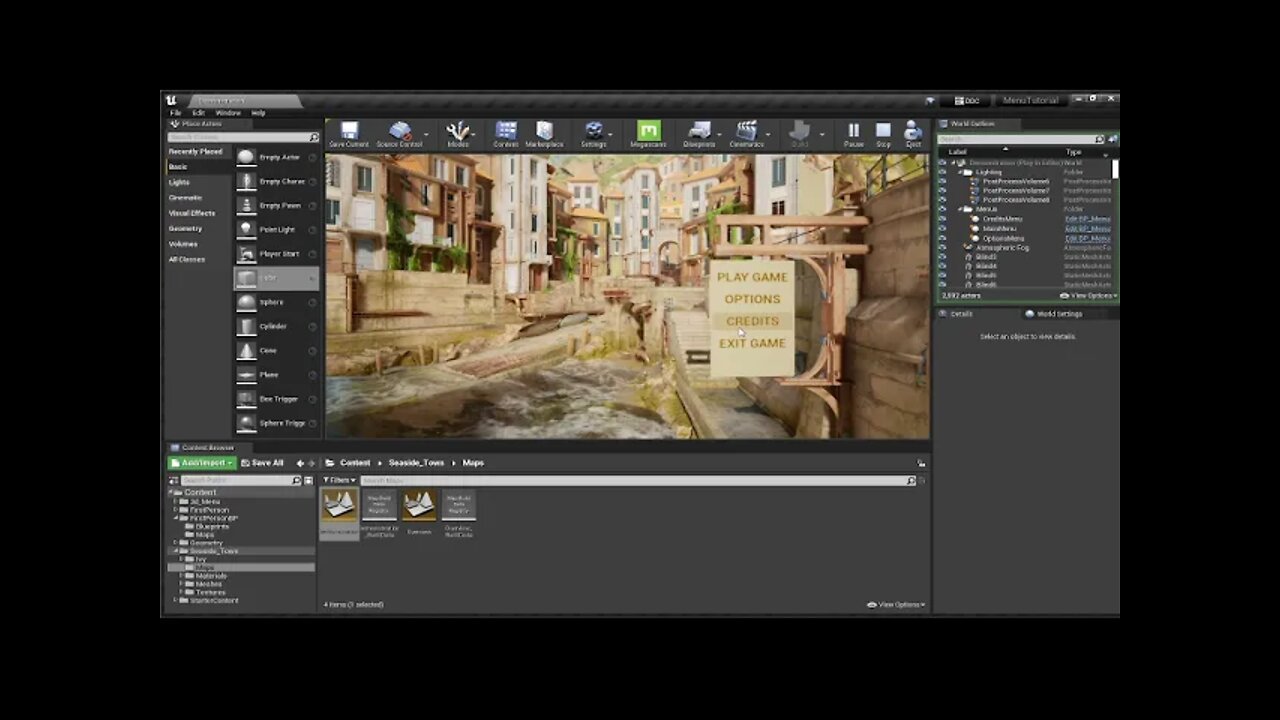1280x720 pixels.
Task: Toggle visibility of OptionsMenu actor
Action: (942, 238)
